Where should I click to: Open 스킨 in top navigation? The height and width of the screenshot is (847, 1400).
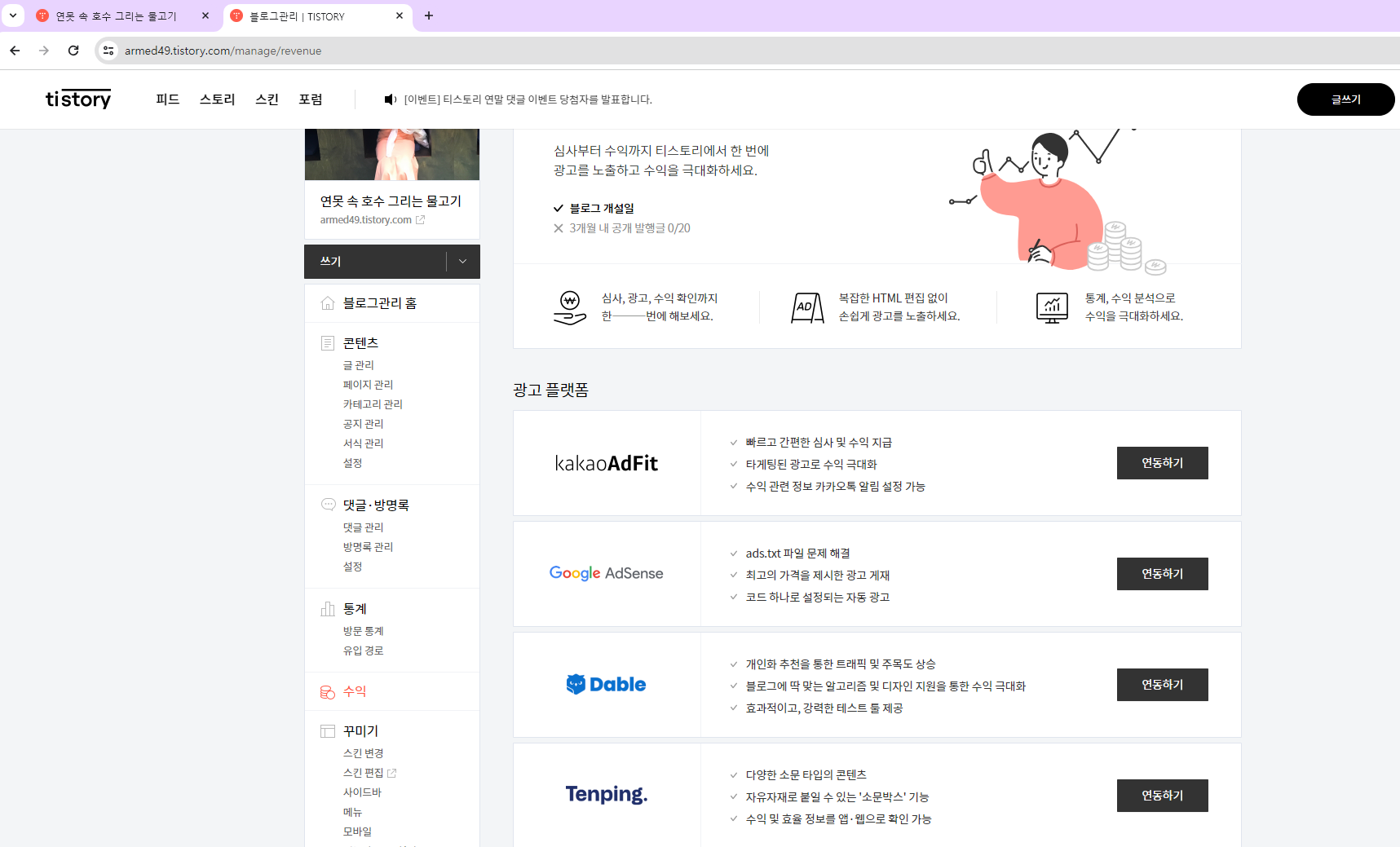tap(267, 99)
